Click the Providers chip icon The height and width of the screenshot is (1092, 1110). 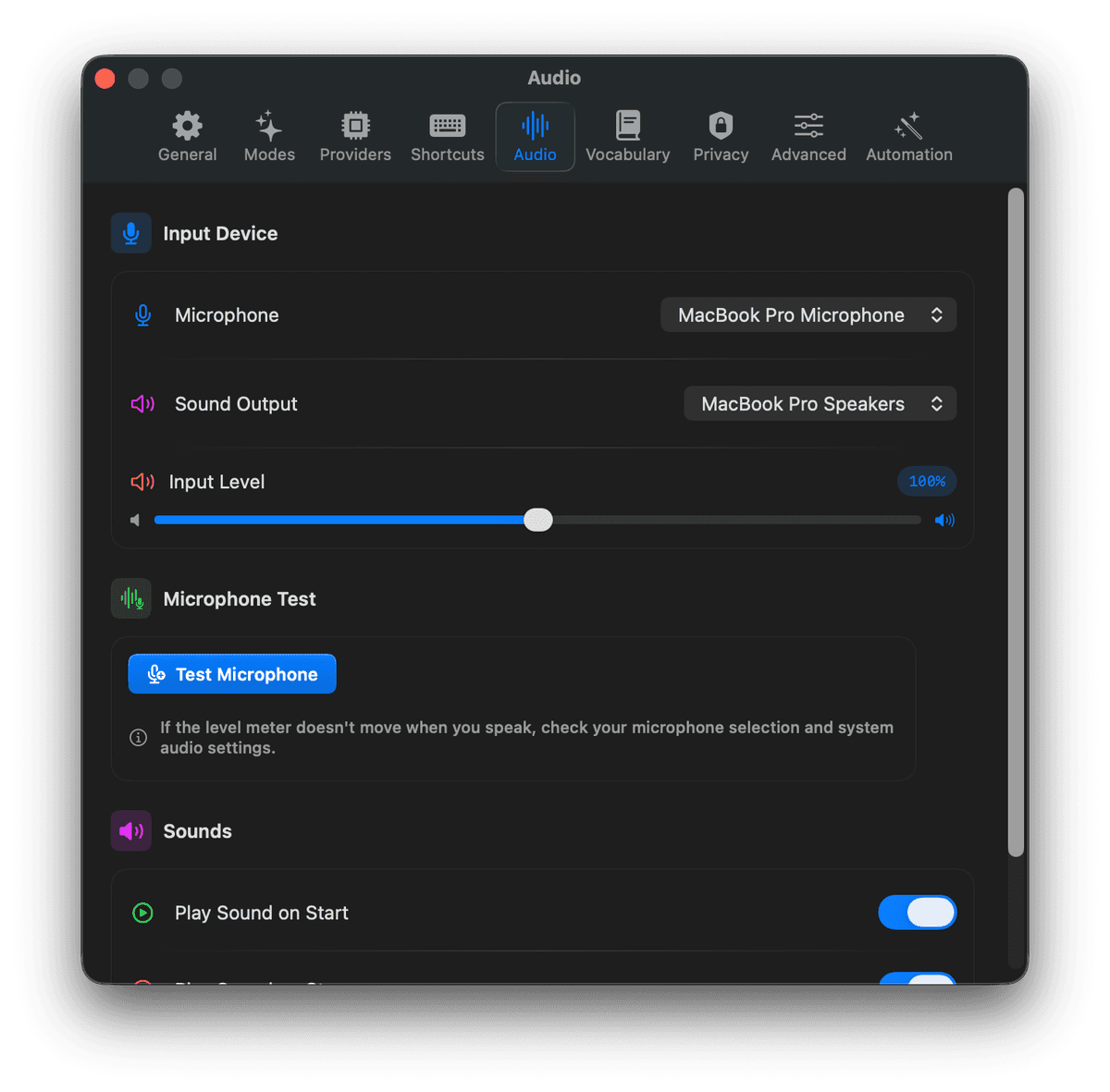point(355,126)
